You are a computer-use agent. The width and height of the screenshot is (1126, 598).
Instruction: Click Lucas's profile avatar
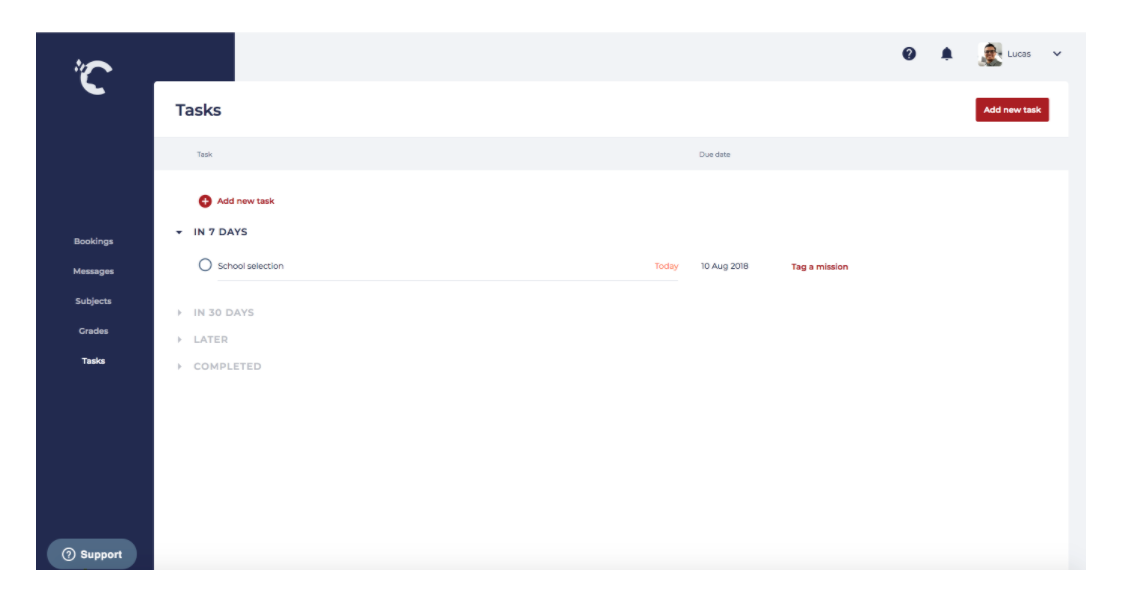tap(990, 54)
